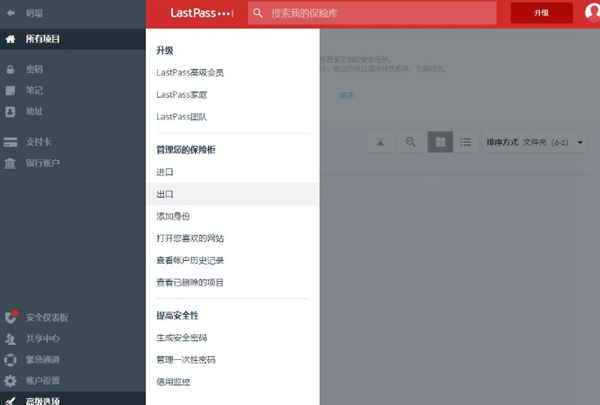Click the LastPass logo
600x405 pixels.
coord(202,13)
